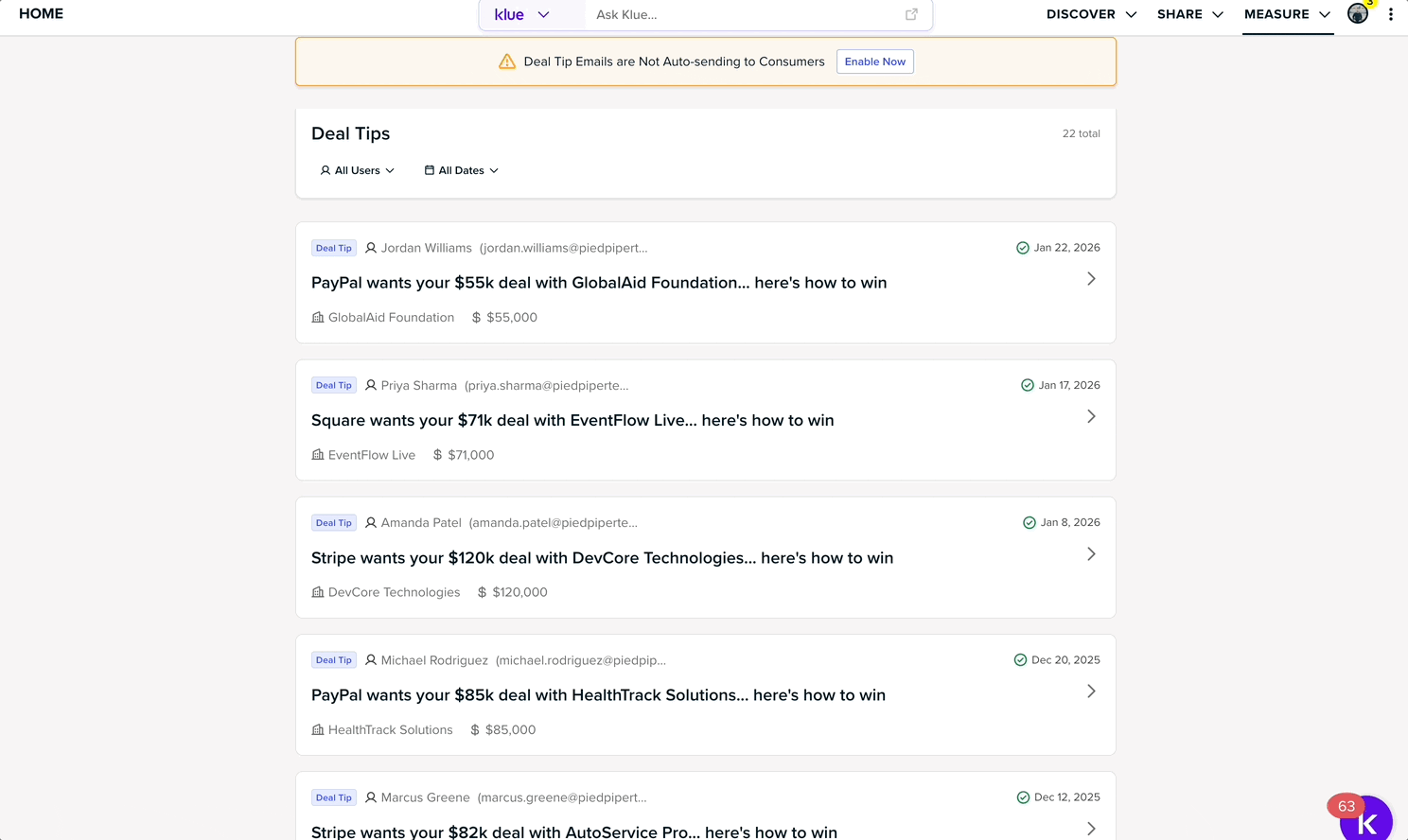Click the person icon beside Marcus Greene

pyautogui.click(x=371, y=797)
